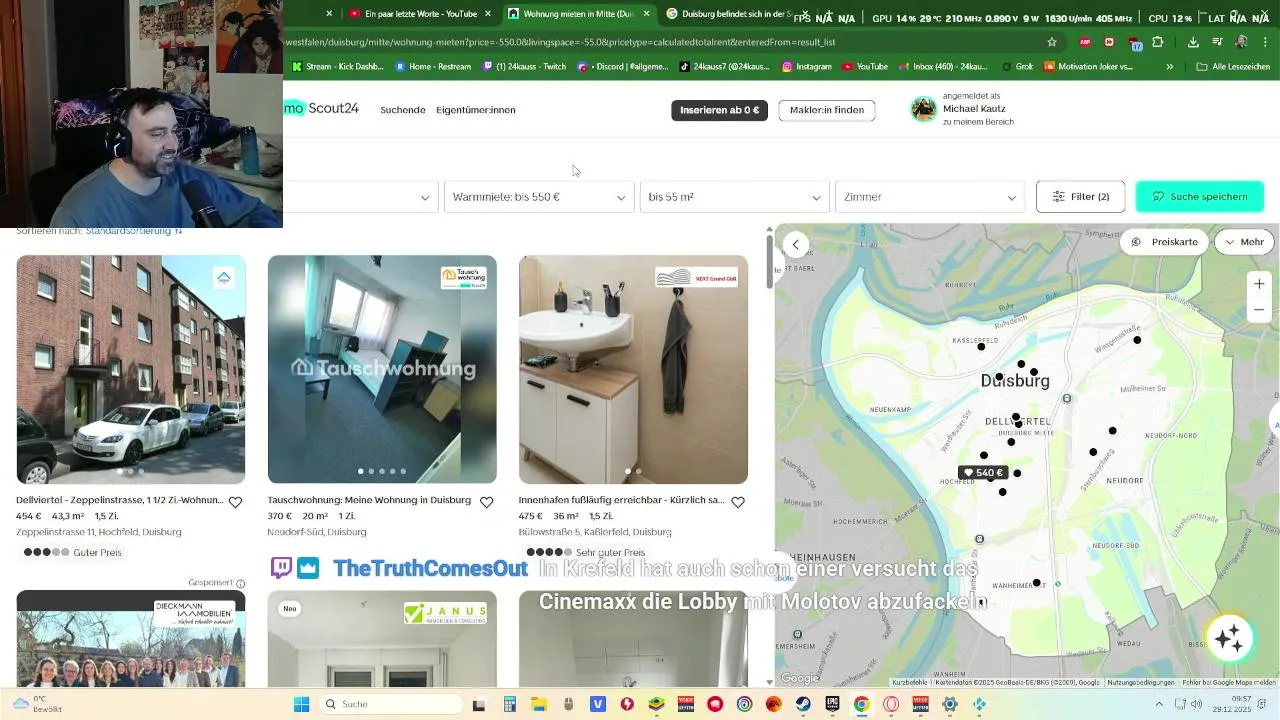
Task: Open the Instagram bookmark
Action: click(x=807, y=67)
